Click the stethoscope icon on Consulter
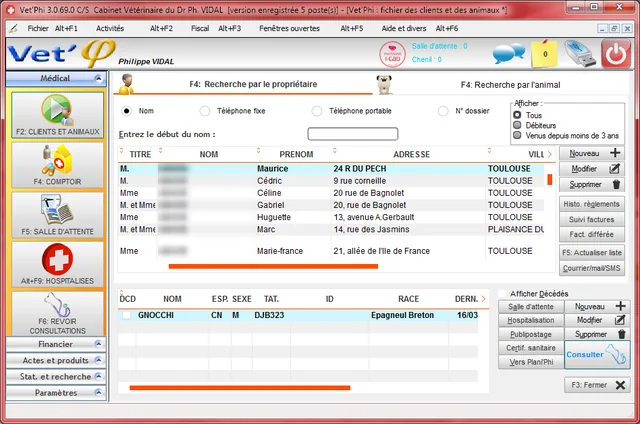Viewport: 640px width, 424px height. click(x=616, y=354)
